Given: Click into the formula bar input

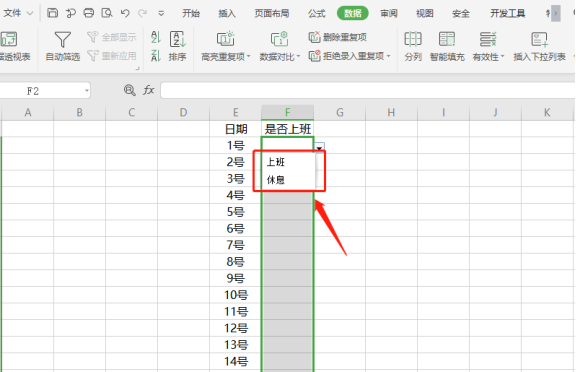Looking at the screenshot, I should pyautogui.click(x=368, y=90).
